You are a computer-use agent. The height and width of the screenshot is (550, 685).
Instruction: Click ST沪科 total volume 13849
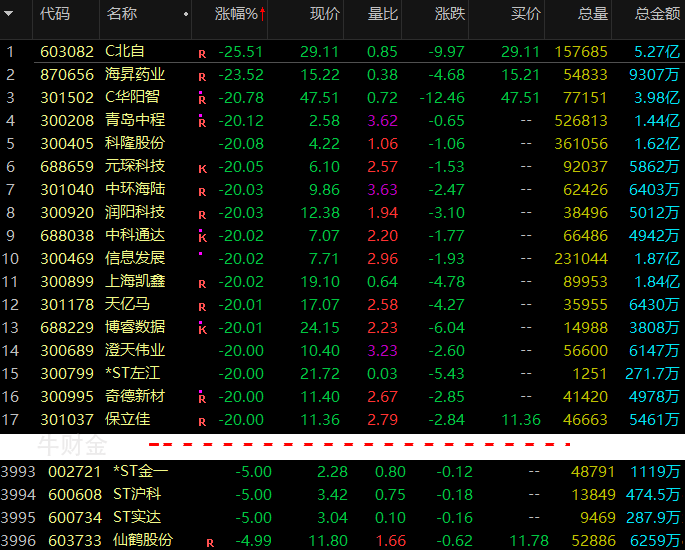coord(593,495)
